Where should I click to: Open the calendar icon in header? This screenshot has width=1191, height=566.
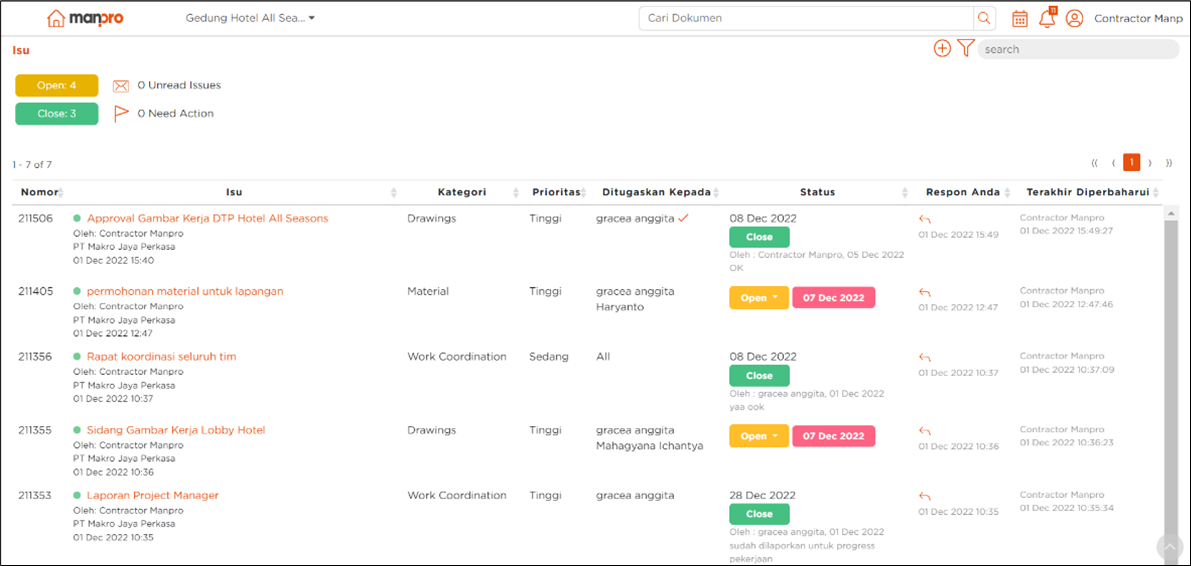coord(1020,18)
